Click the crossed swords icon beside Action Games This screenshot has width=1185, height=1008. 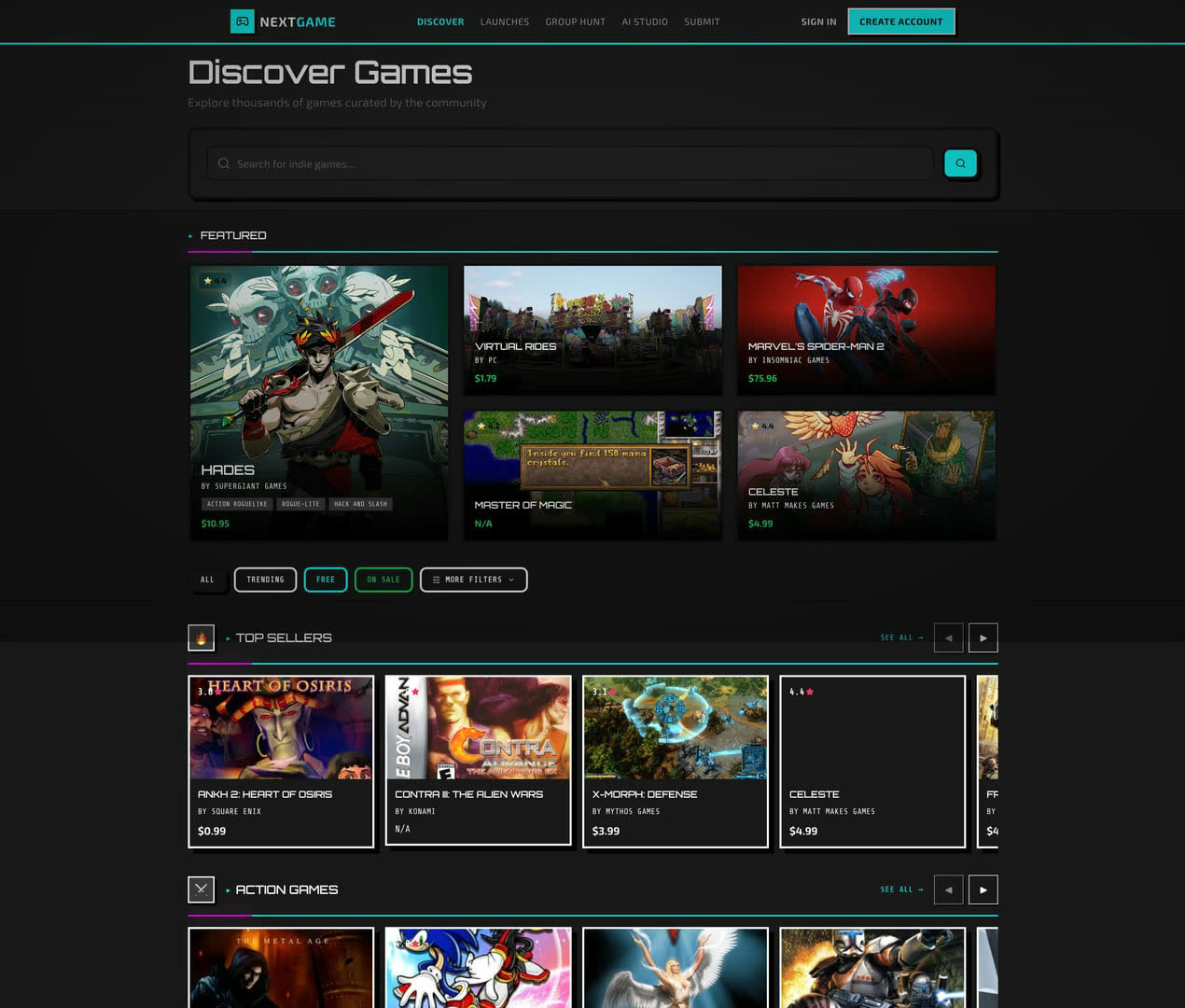click(x=201, y=889)
